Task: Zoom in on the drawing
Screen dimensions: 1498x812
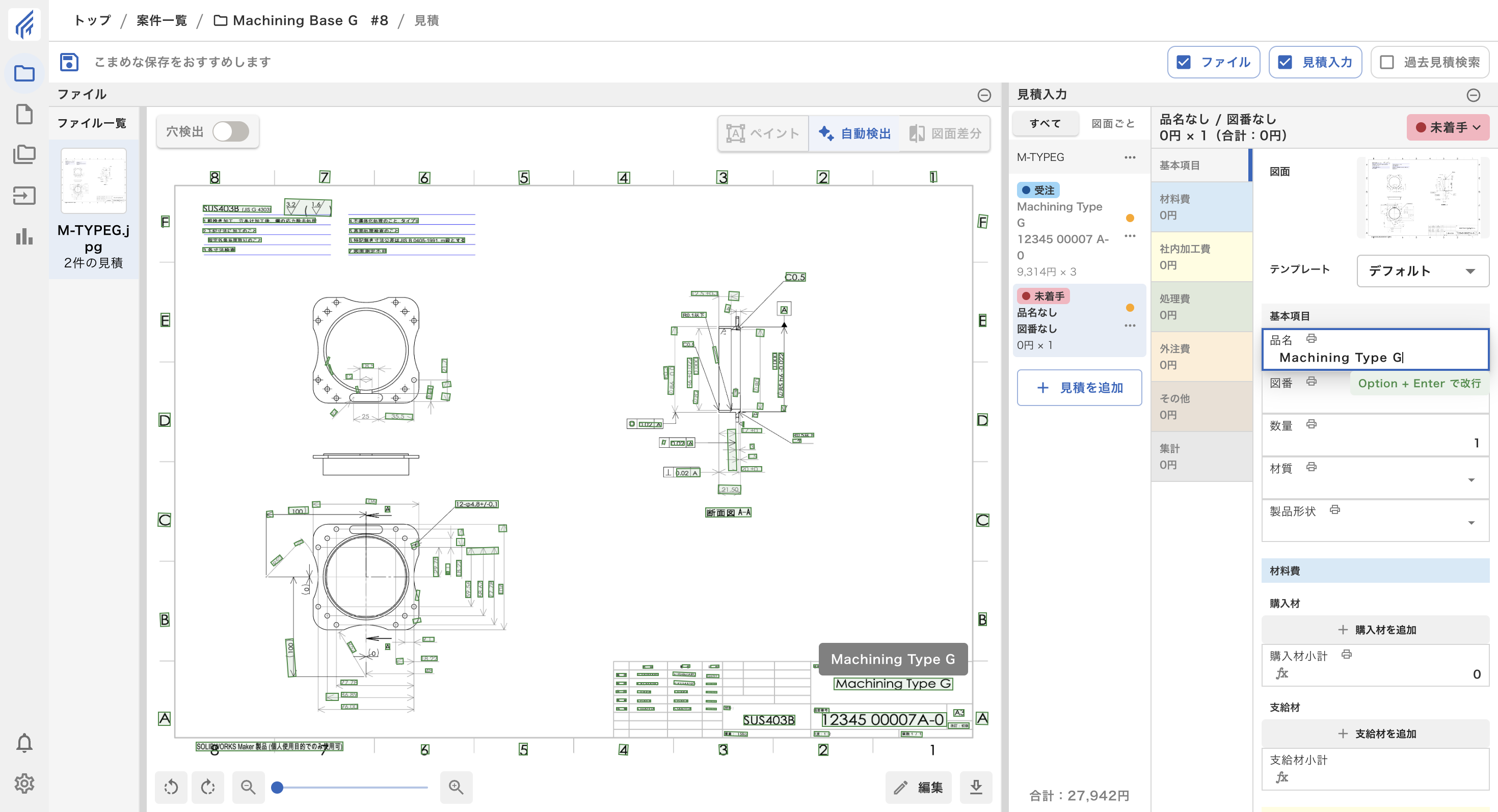Action: click(456, 787)
